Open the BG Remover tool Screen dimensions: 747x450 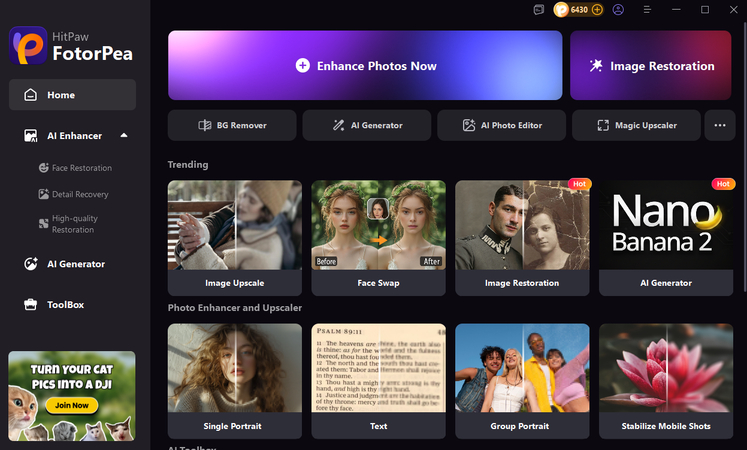(x=232, y=125)
